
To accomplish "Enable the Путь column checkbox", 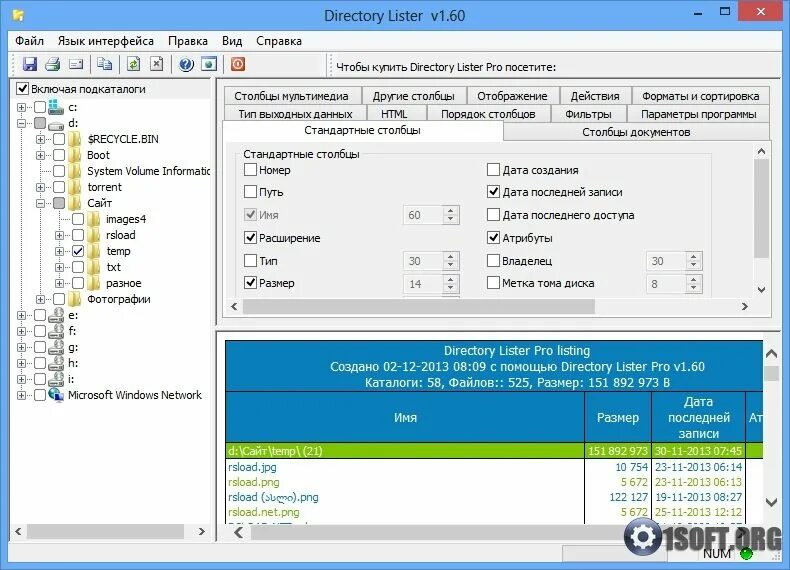I will click(250, 192).
